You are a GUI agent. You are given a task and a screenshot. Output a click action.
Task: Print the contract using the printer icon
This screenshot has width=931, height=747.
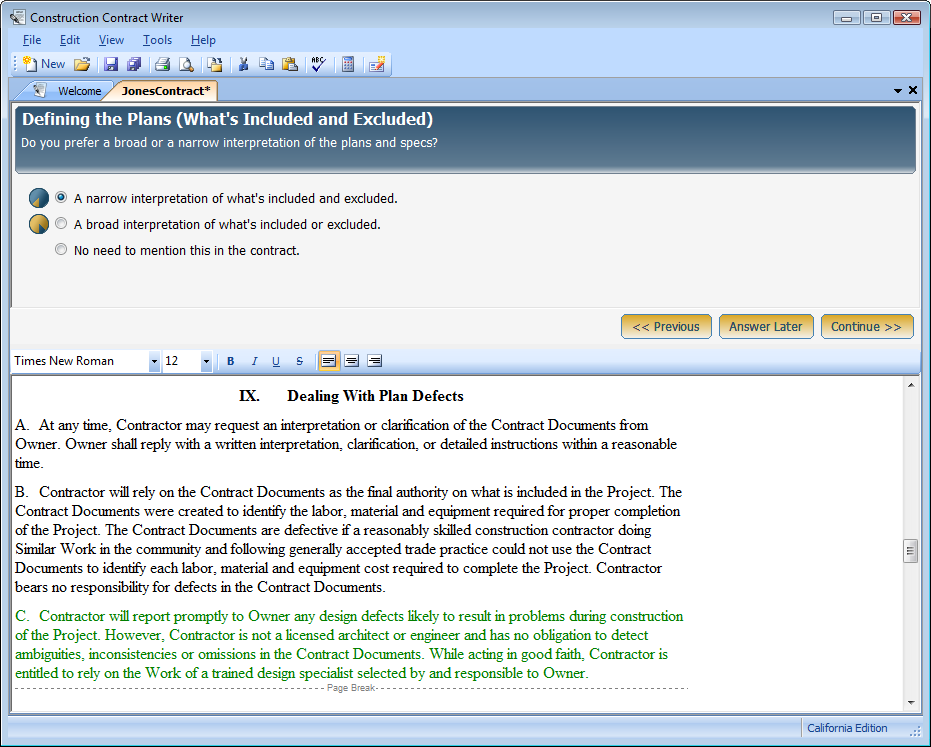163,64
